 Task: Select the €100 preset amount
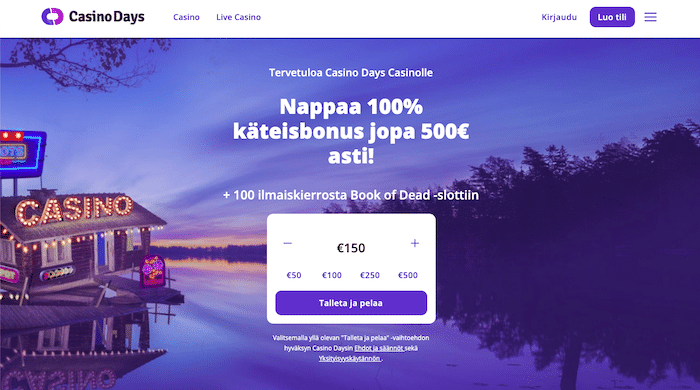coord(332,275)
